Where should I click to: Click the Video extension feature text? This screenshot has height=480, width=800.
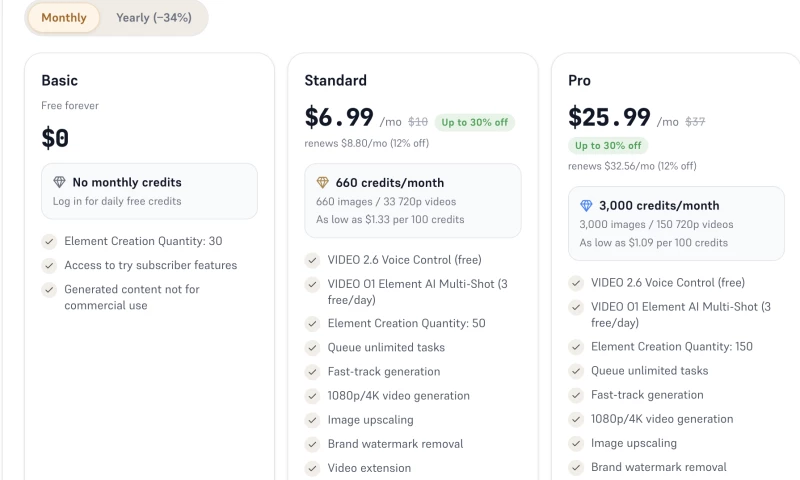(x=369, y=468)
